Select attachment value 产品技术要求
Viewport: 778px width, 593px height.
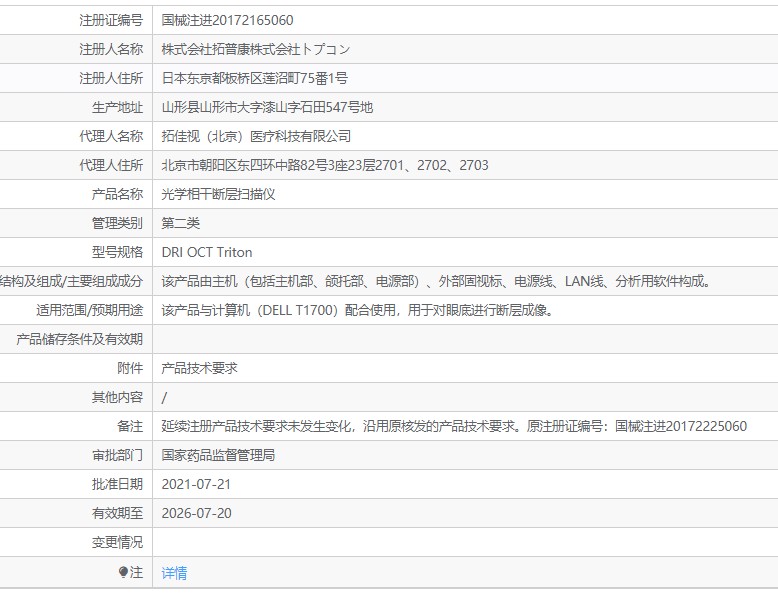199,368
